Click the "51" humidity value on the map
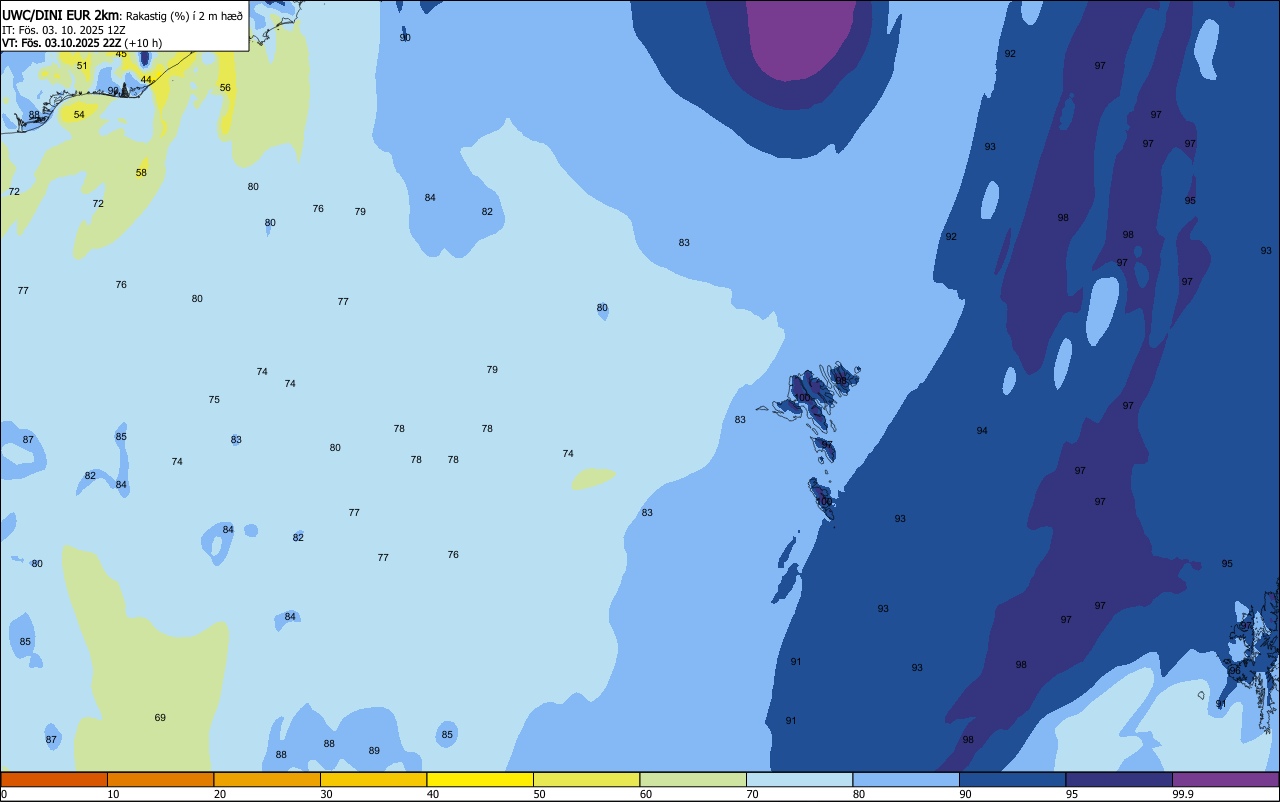 (x=82, y=66)
